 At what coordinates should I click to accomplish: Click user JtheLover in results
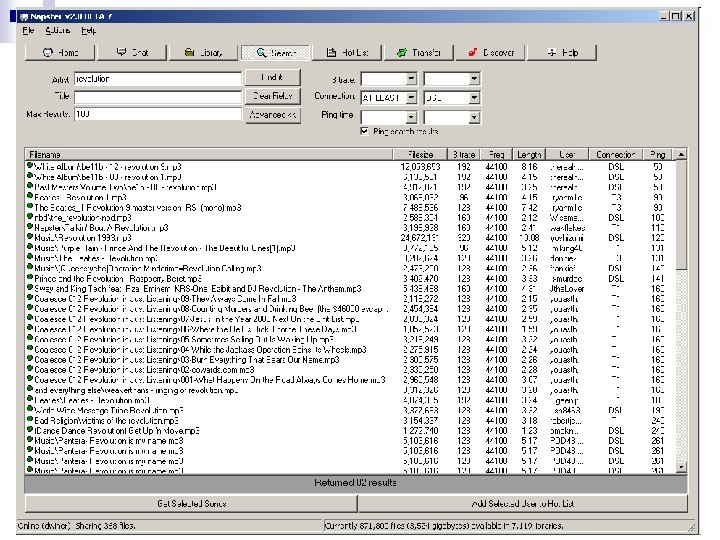(x=567, y=289)
